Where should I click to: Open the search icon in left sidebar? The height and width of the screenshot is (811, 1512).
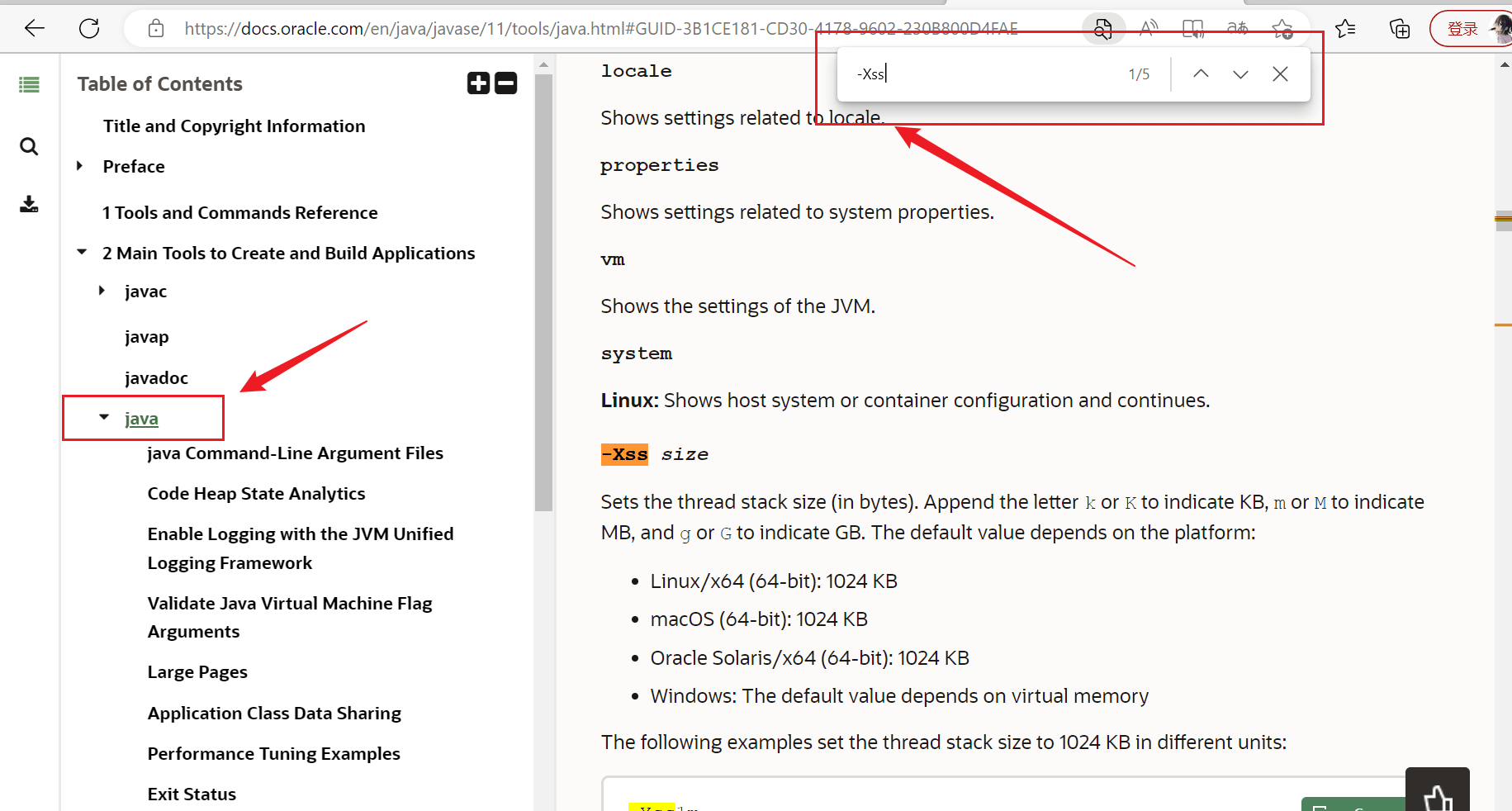coord(29,146)
